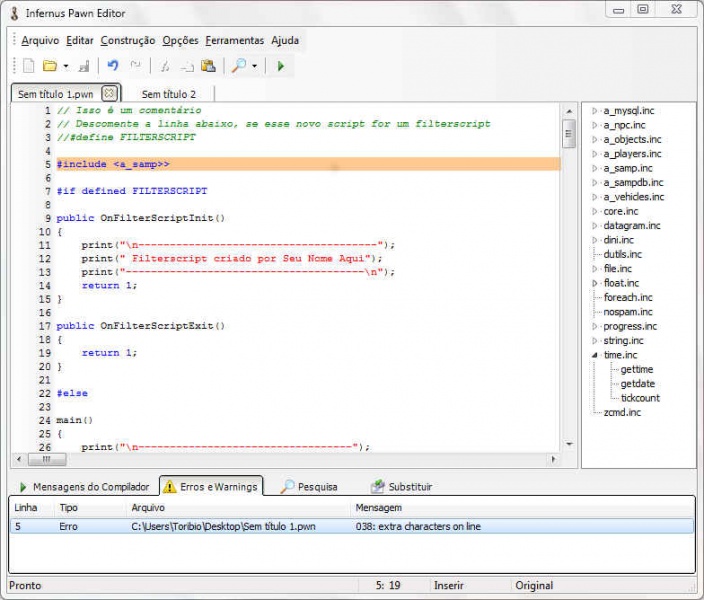The width and height of the screenshot is (704, 600).
Task: Switch to Mensagens do Compilador tab
Action: coord(83,487)
